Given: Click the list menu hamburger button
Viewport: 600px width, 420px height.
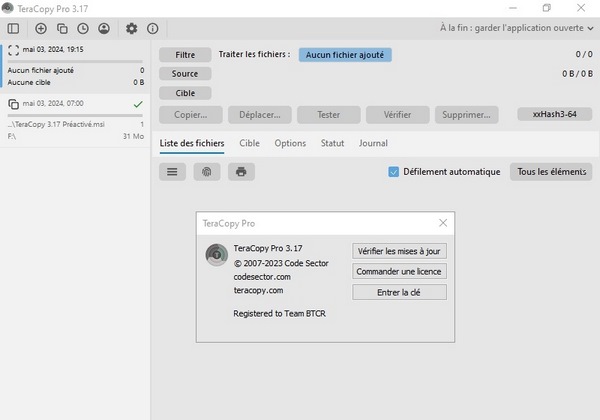Looking at the screenshot, I should 172,172.
